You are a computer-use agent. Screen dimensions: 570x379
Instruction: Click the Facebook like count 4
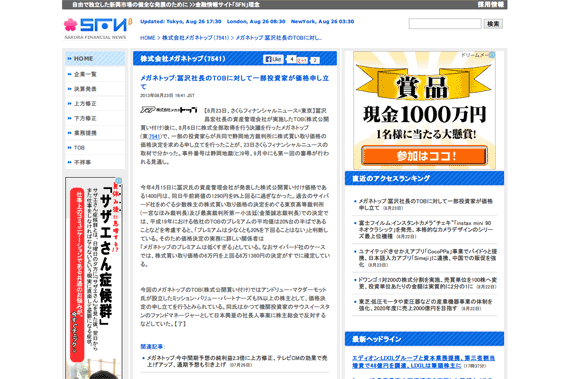click(291, 59)
